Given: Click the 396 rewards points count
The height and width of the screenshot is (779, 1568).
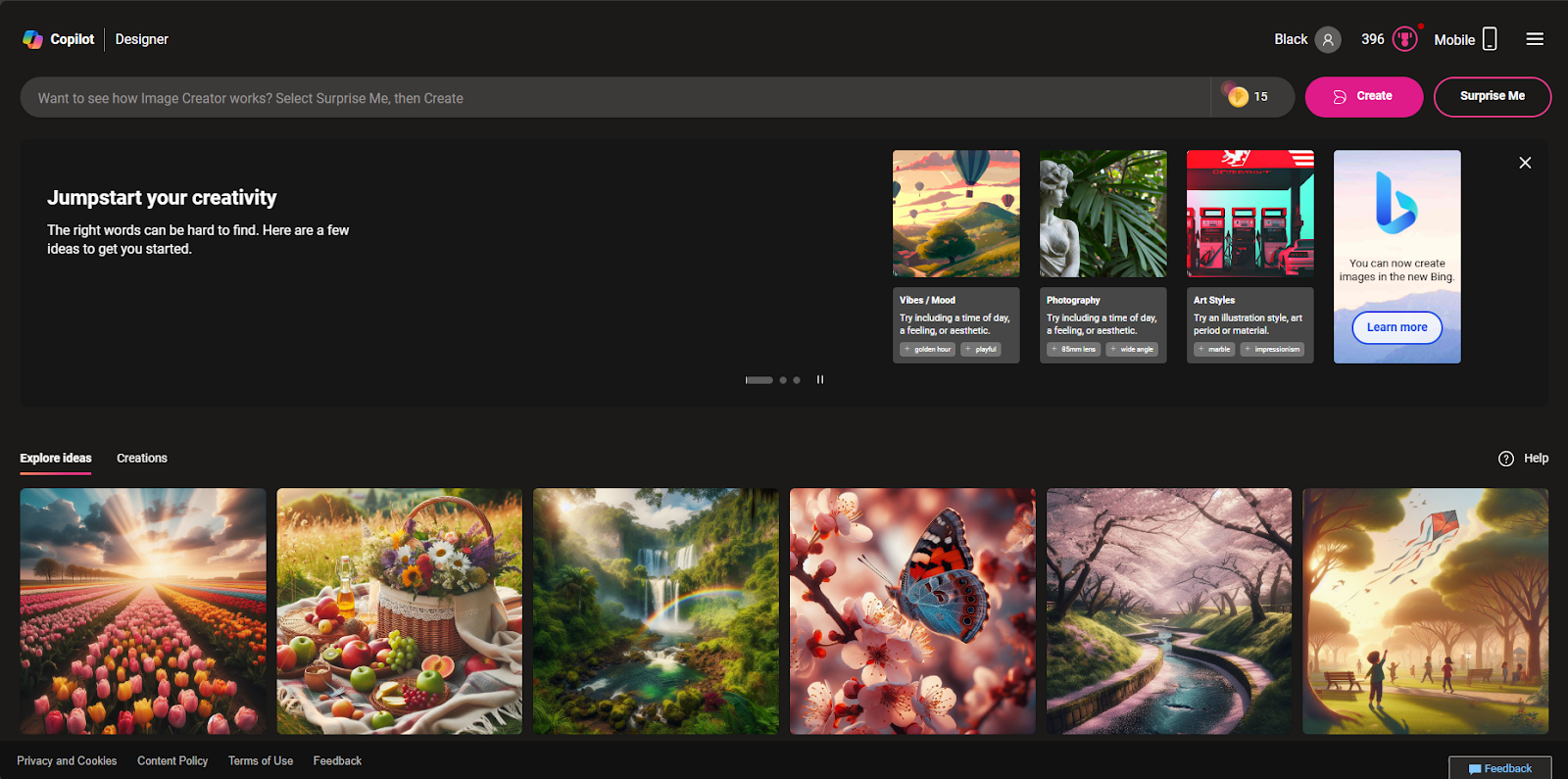Looking at the screenshot, I should click(x=1372, y=39).
